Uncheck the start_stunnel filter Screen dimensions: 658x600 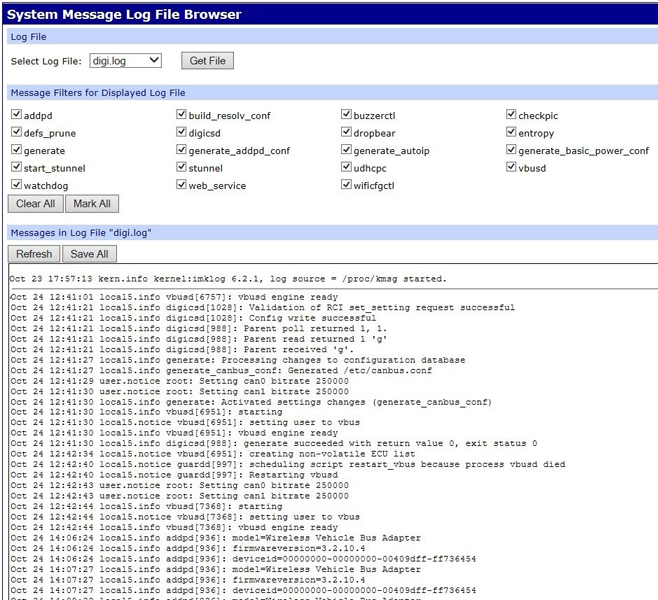pos(16,167)
